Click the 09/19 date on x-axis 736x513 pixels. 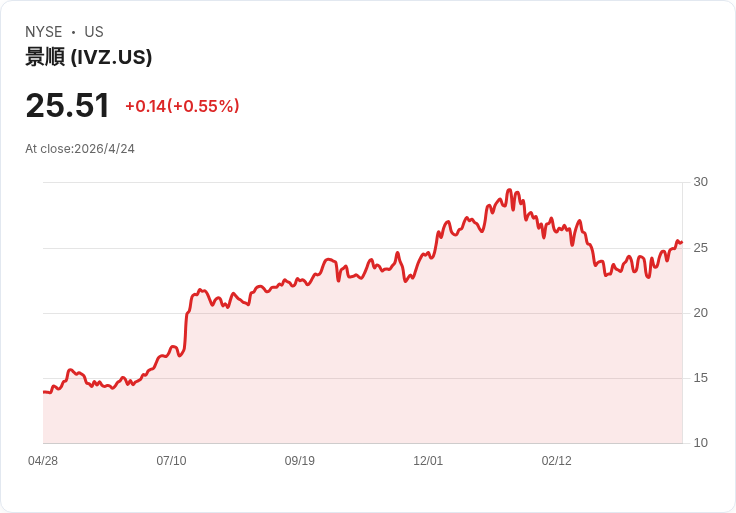(299, 461)
